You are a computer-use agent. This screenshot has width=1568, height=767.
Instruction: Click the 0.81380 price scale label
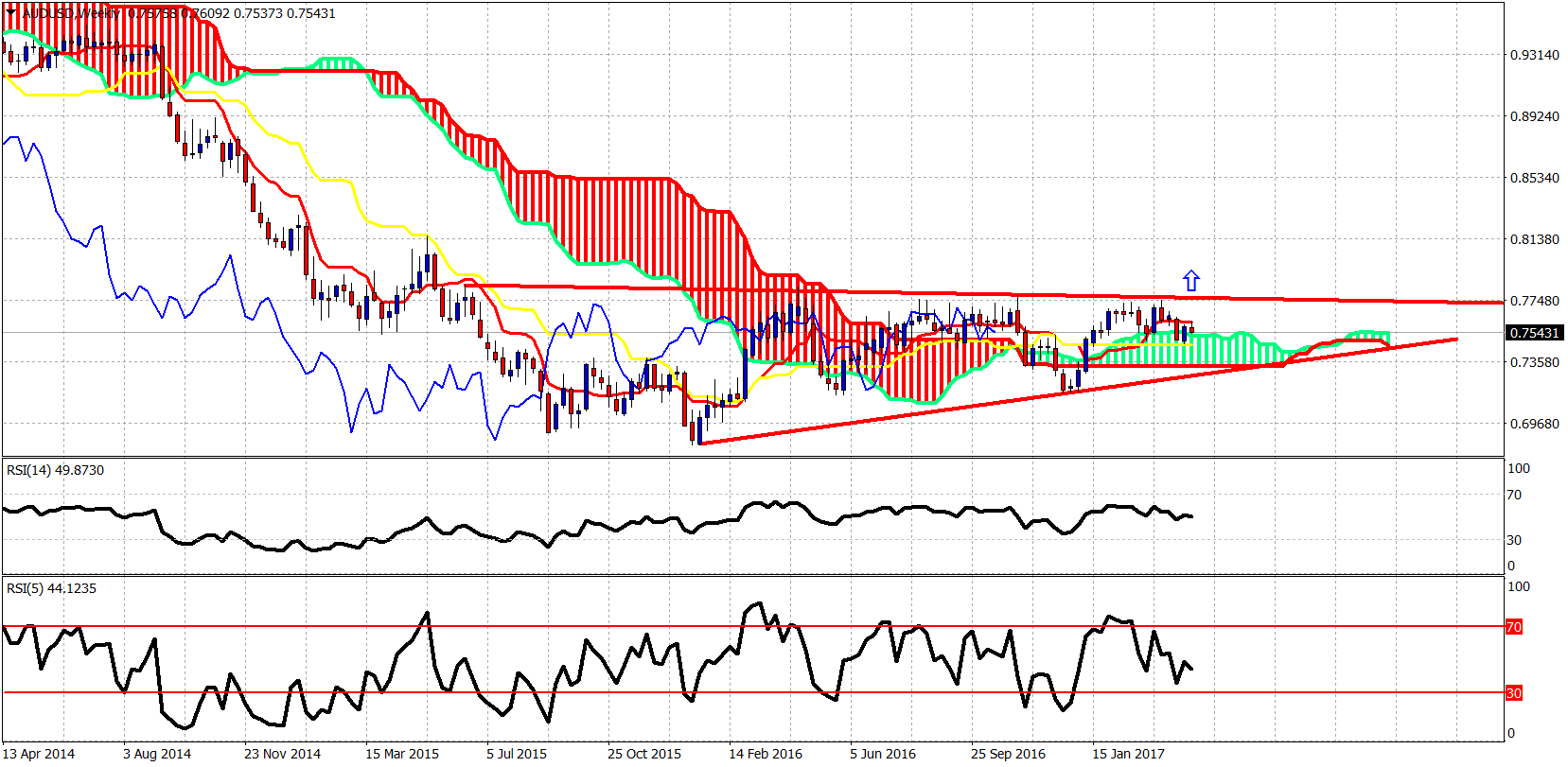tap(1534, 239)
